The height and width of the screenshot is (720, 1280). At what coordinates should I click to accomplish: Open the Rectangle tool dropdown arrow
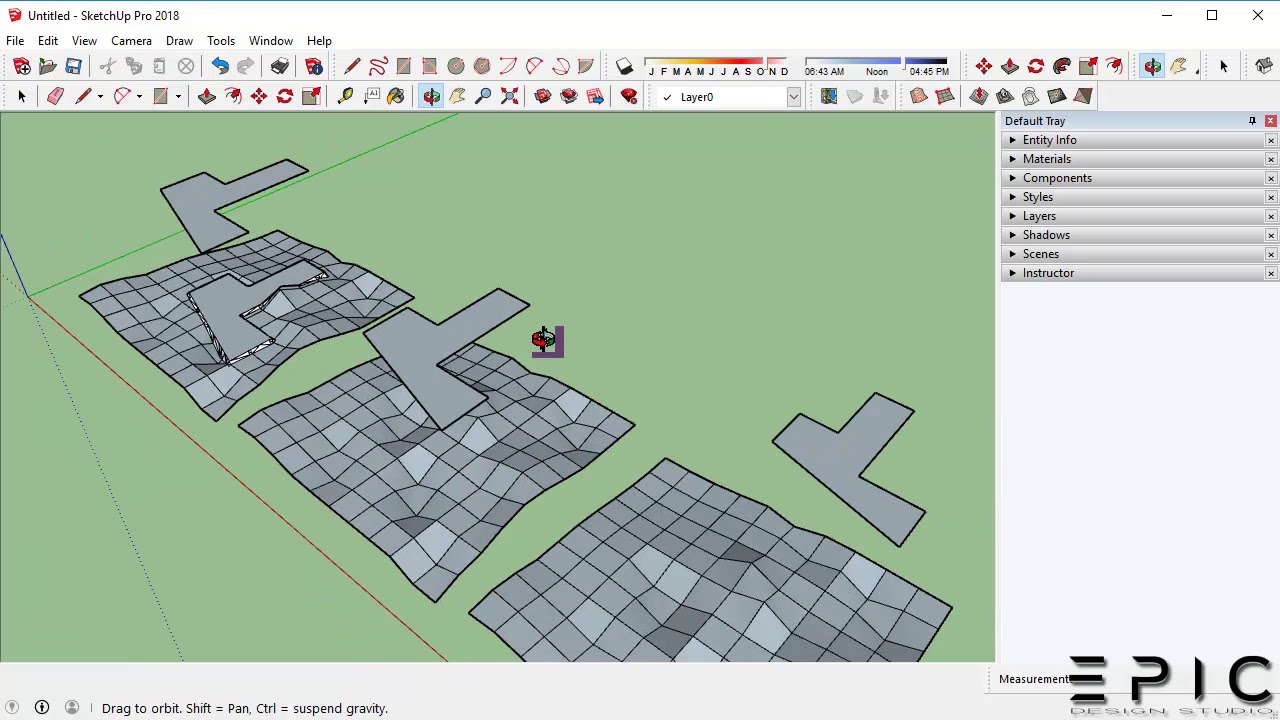pyautogui.click(x=178, y=96)
